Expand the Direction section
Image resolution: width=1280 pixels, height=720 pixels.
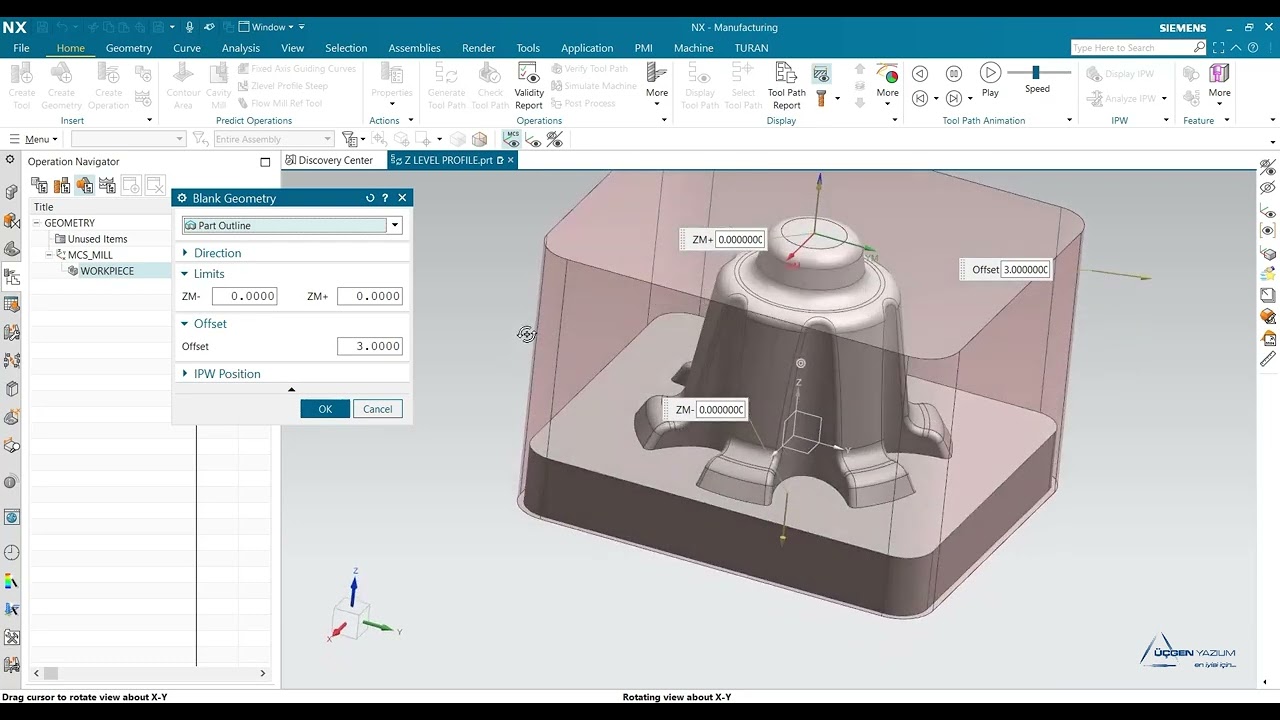click(x=217, y=253)
